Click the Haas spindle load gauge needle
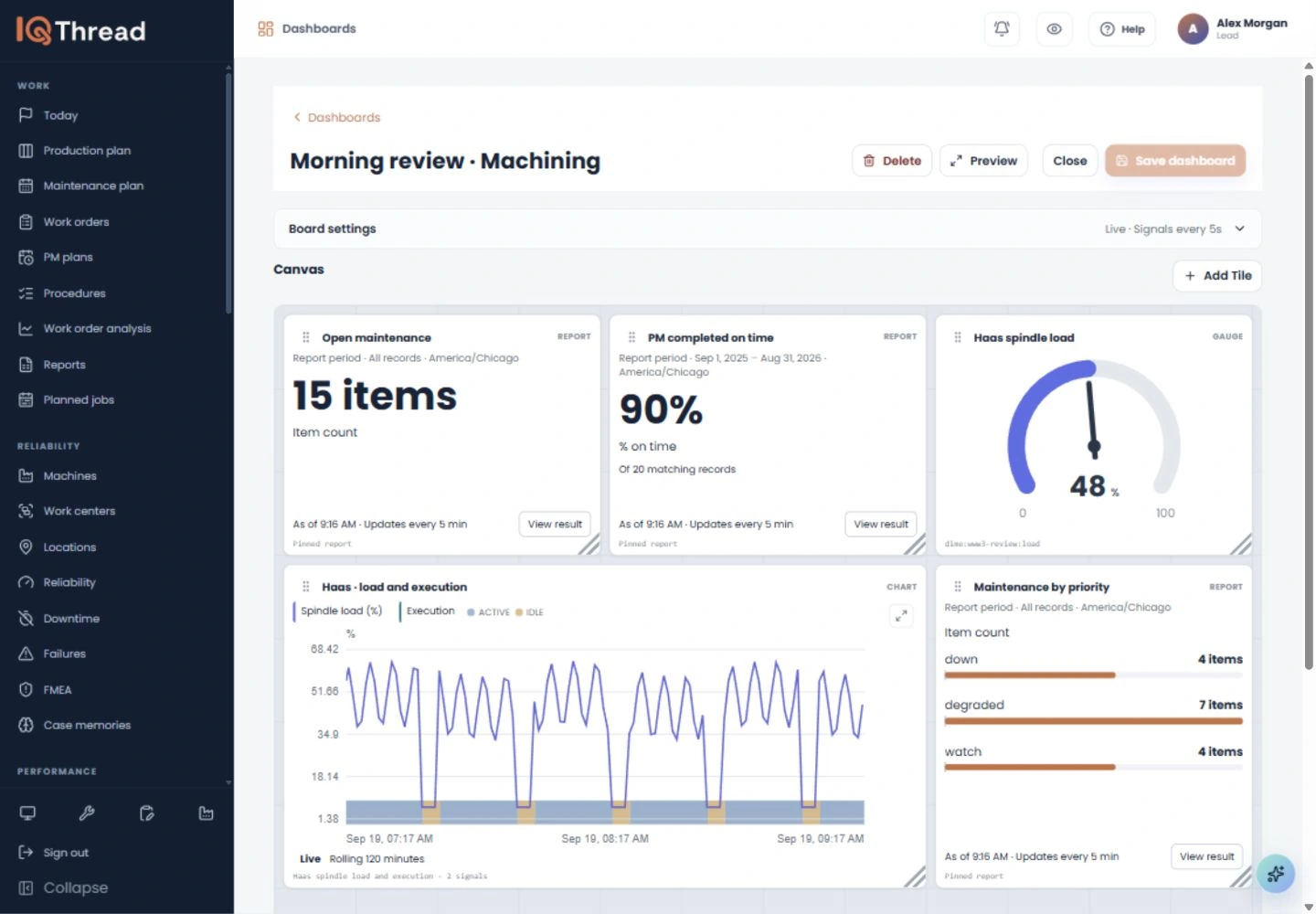1316x914 pixels. [x=1091, y=419]
